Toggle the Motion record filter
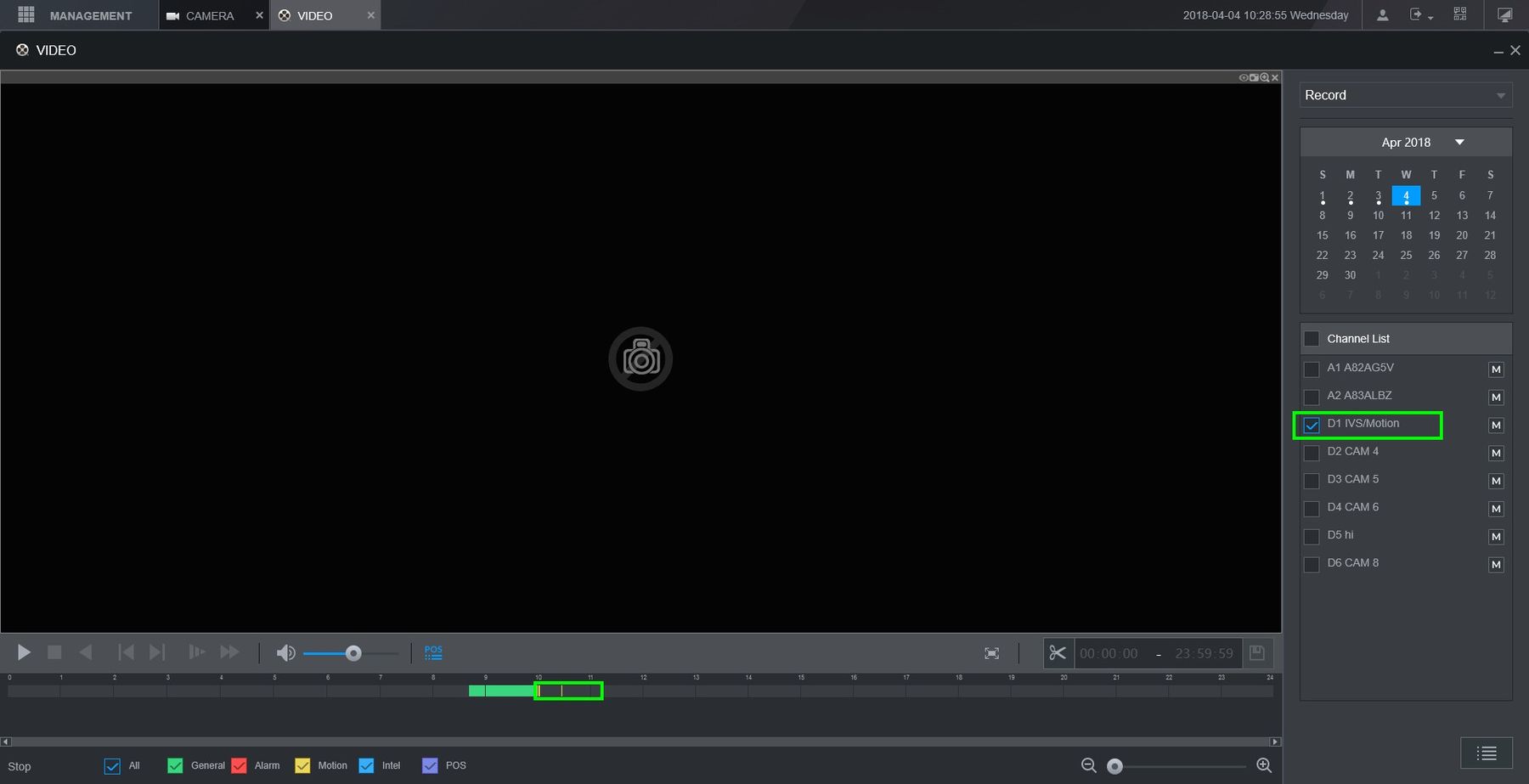 coord(302,766)
